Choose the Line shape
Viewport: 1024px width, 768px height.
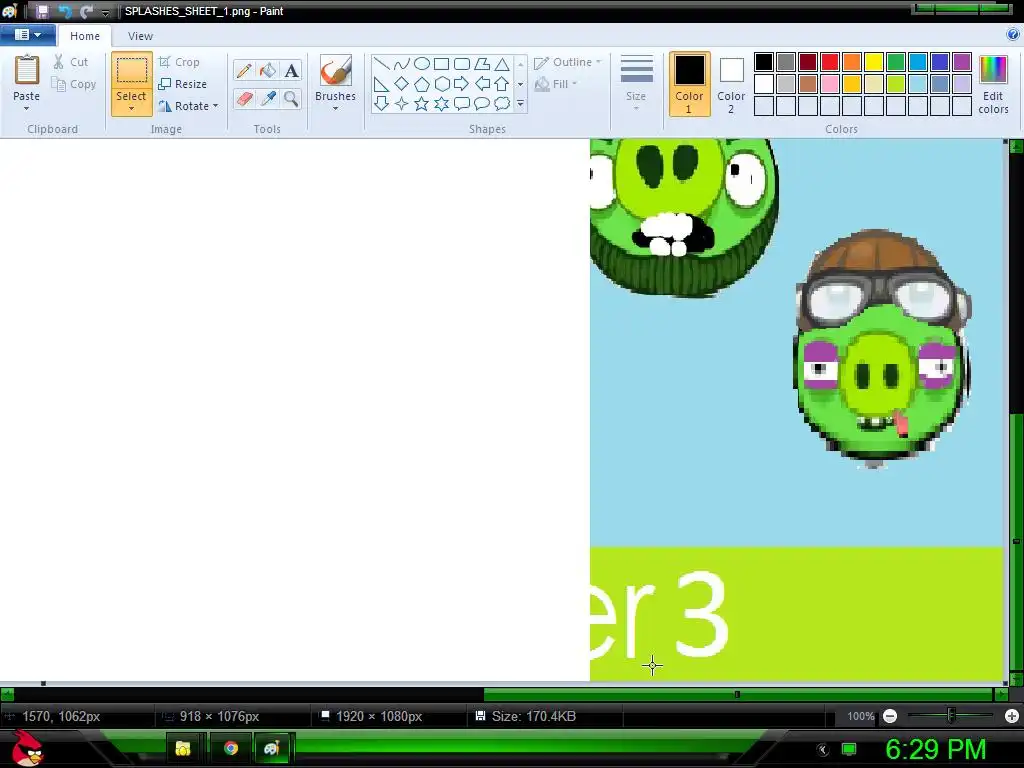382,64
